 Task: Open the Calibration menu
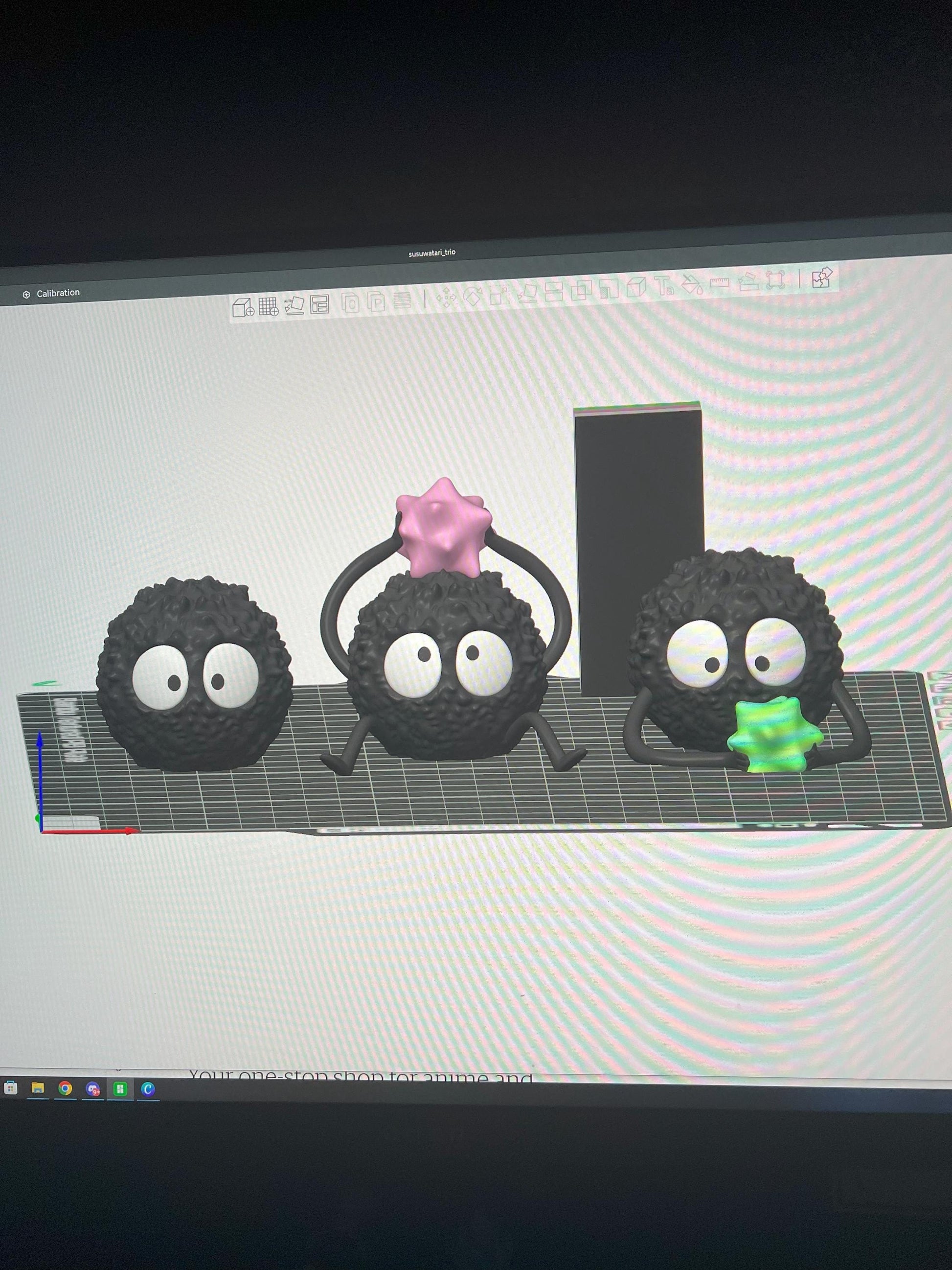pyautogui.click(x=51, y=293)
